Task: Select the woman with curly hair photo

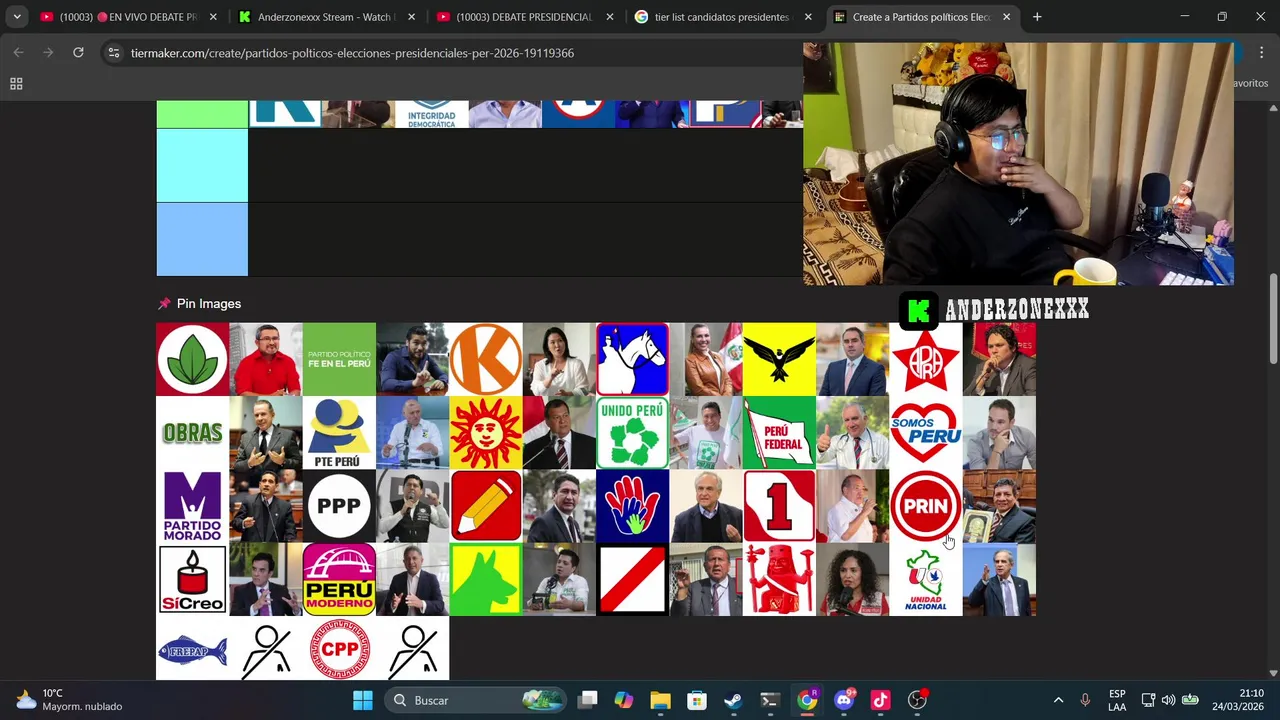Action: coord(852,580)
